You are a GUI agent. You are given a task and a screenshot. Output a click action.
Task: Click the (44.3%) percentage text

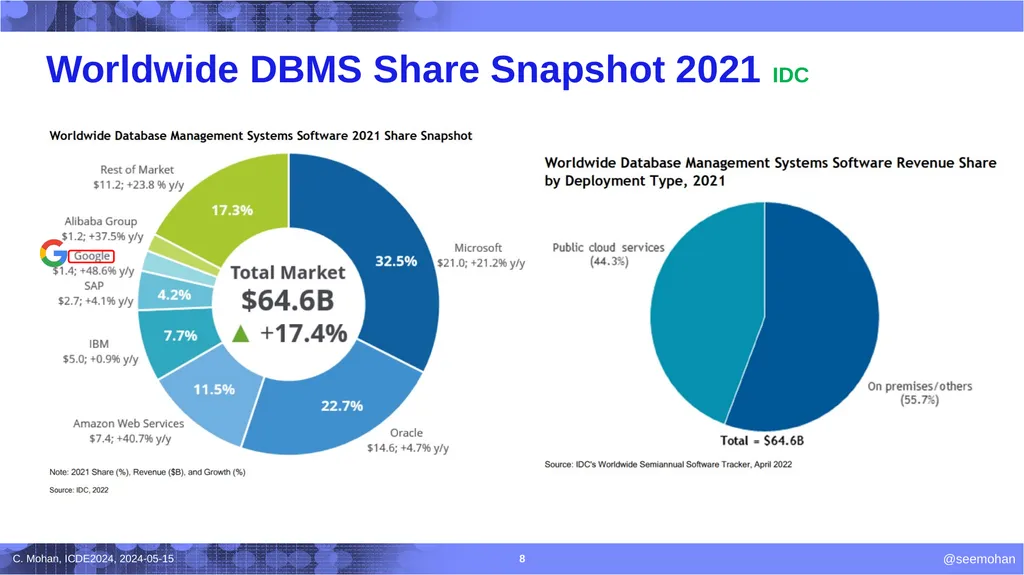609,262
